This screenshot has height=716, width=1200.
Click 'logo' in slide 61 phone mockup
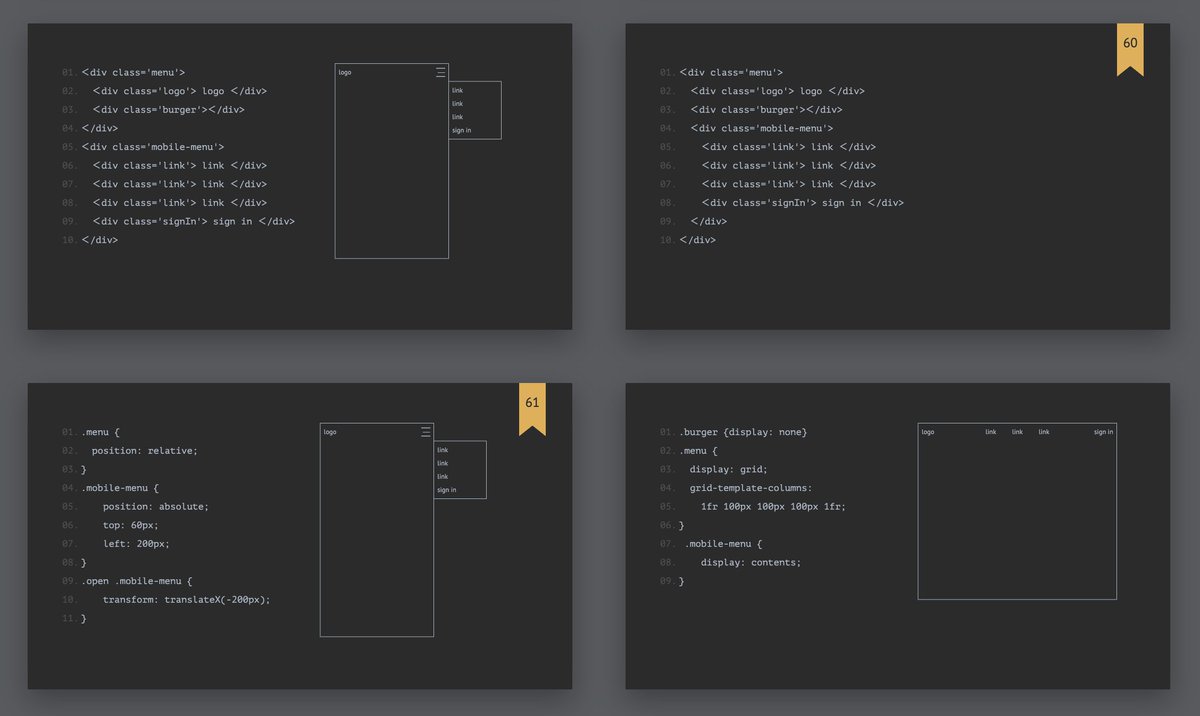pos(330,432)
